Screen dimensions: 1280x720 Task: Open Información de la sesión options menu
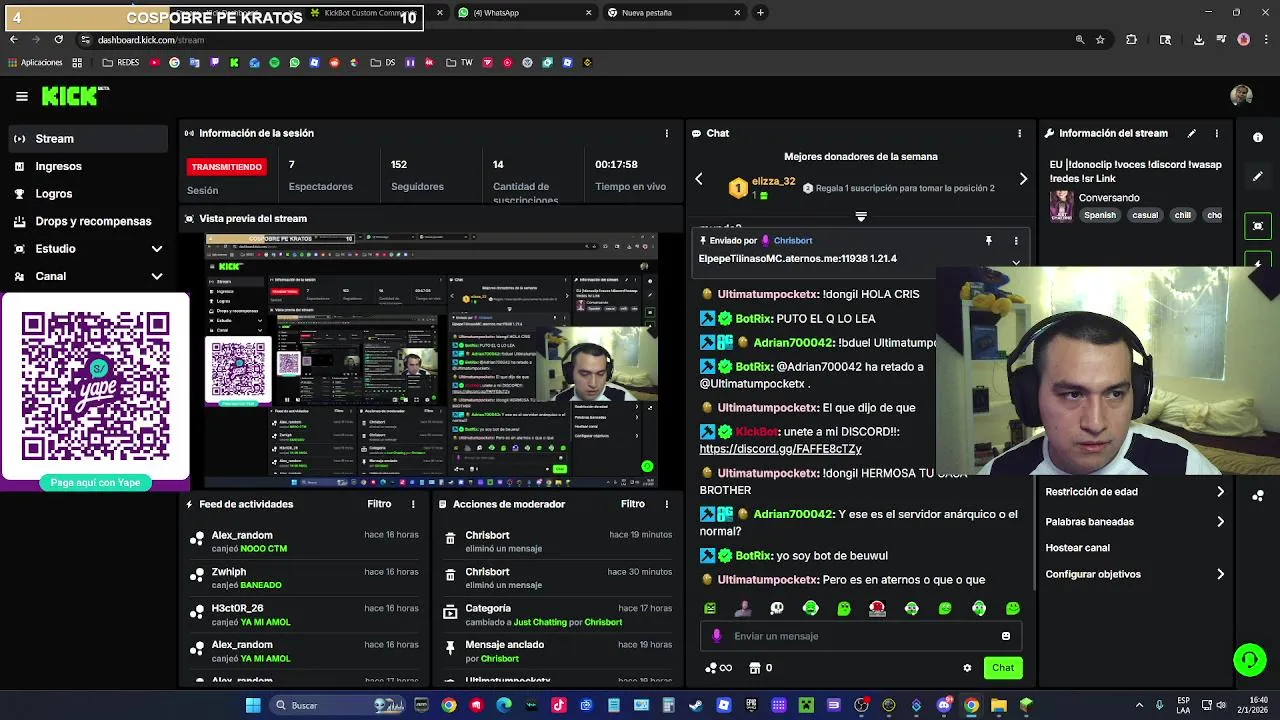tap(667, 133)
